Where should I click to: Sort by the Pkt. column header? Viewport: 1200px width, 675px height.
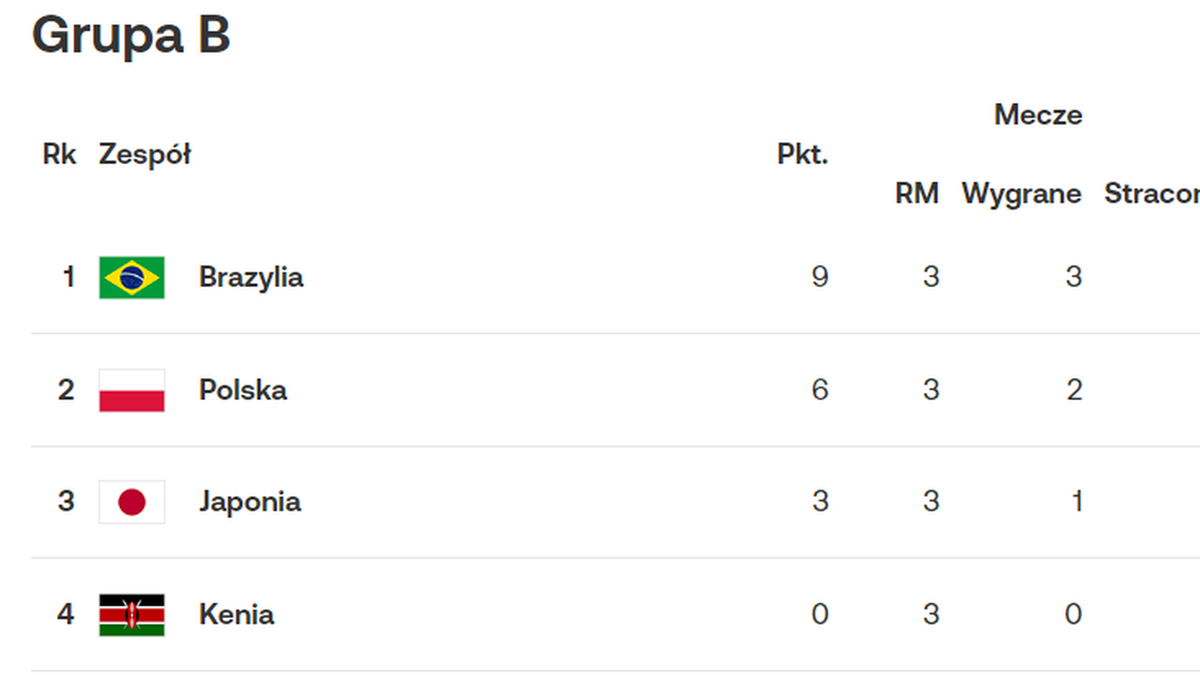(x=803, y=155)
